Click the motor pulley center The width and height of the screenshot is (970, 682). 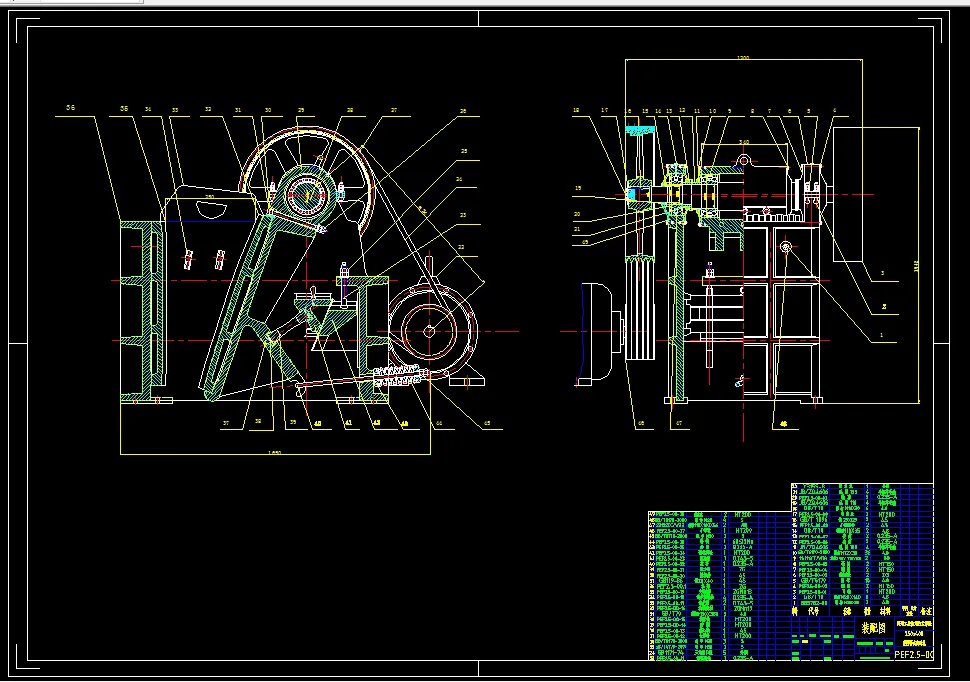(429, 332)
